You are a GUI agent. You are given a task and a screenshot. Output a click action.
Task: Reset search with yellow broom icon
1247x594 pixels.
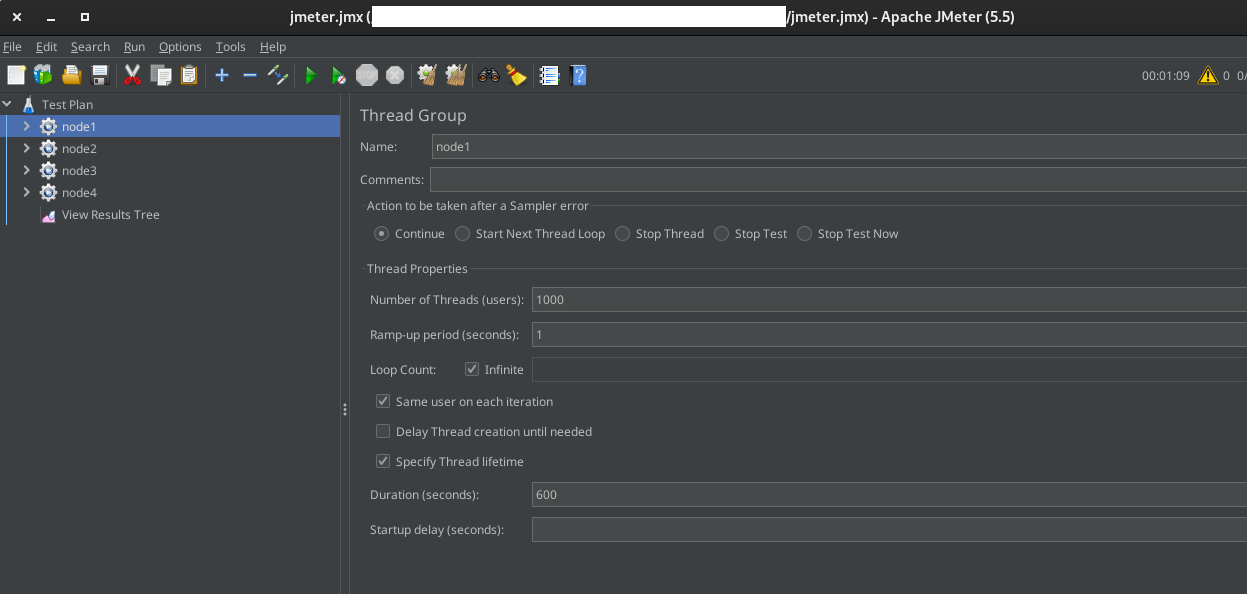(516, 75)
